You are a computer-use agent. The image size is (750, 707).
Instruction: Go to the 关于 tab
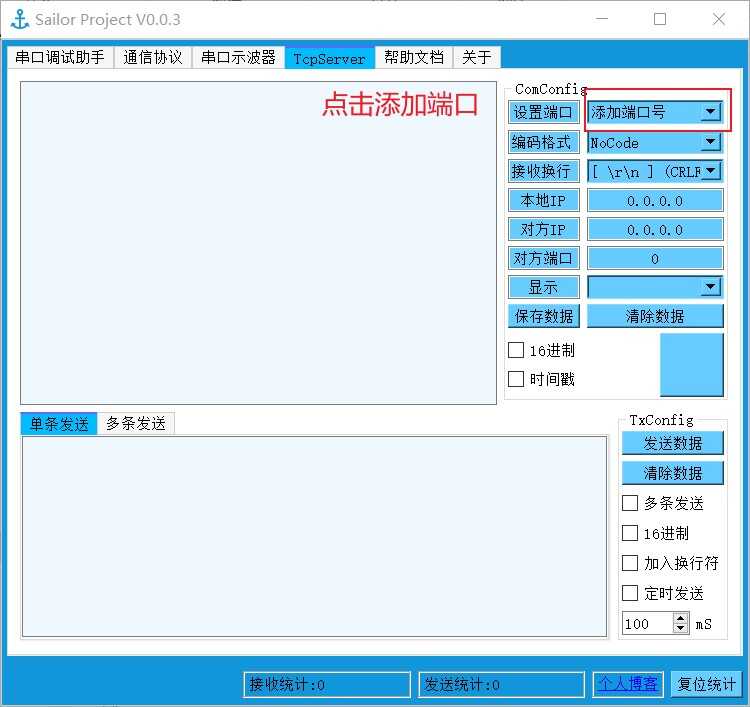pyautogui.click(x=477, y=57)
